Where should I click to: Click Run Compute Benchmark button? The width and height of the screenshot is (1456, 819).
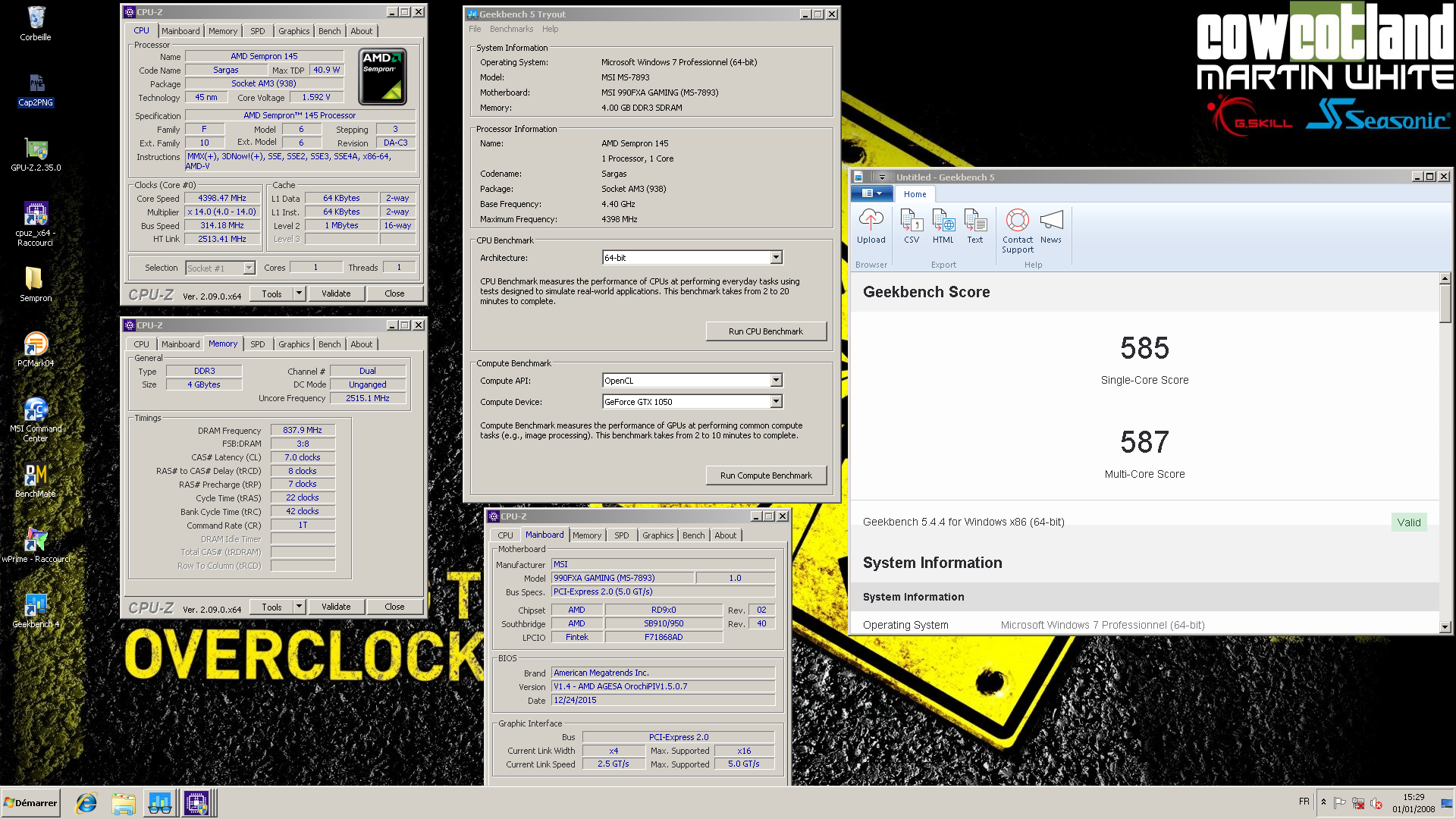(766, 475)
